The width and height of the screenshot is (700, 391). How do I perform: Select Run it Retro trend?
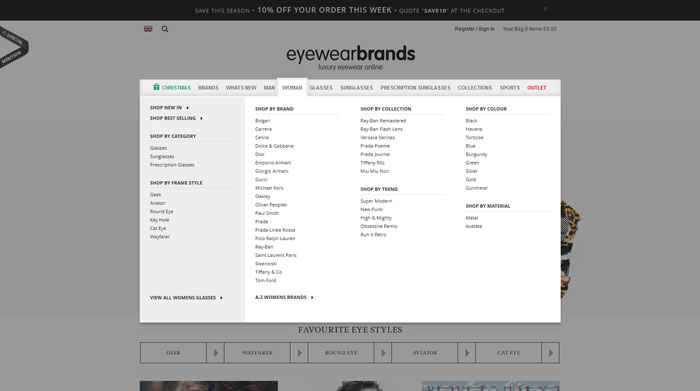tap(373, 235)
